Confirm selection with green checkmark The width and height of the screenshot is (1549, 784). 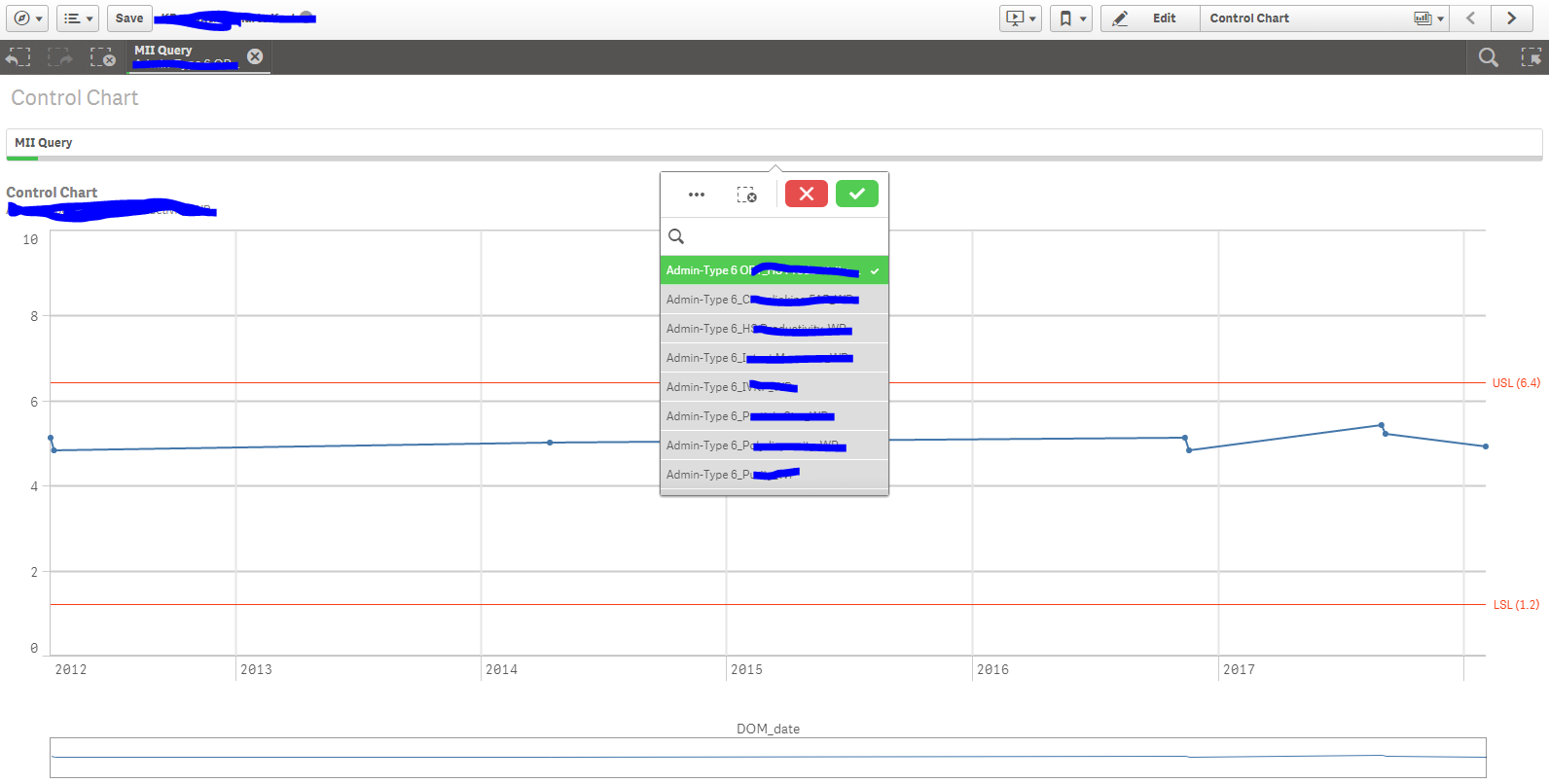coord(857,194)
